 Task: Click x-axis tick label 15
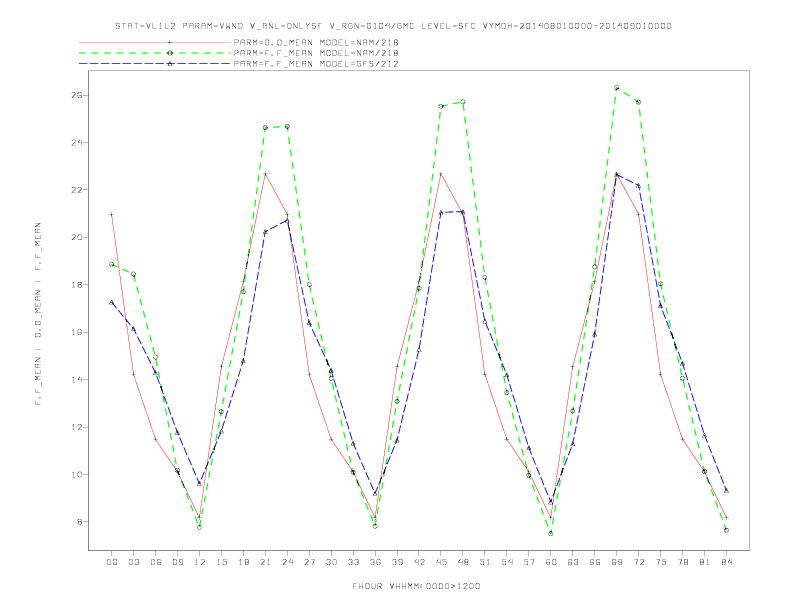(221, 562)
